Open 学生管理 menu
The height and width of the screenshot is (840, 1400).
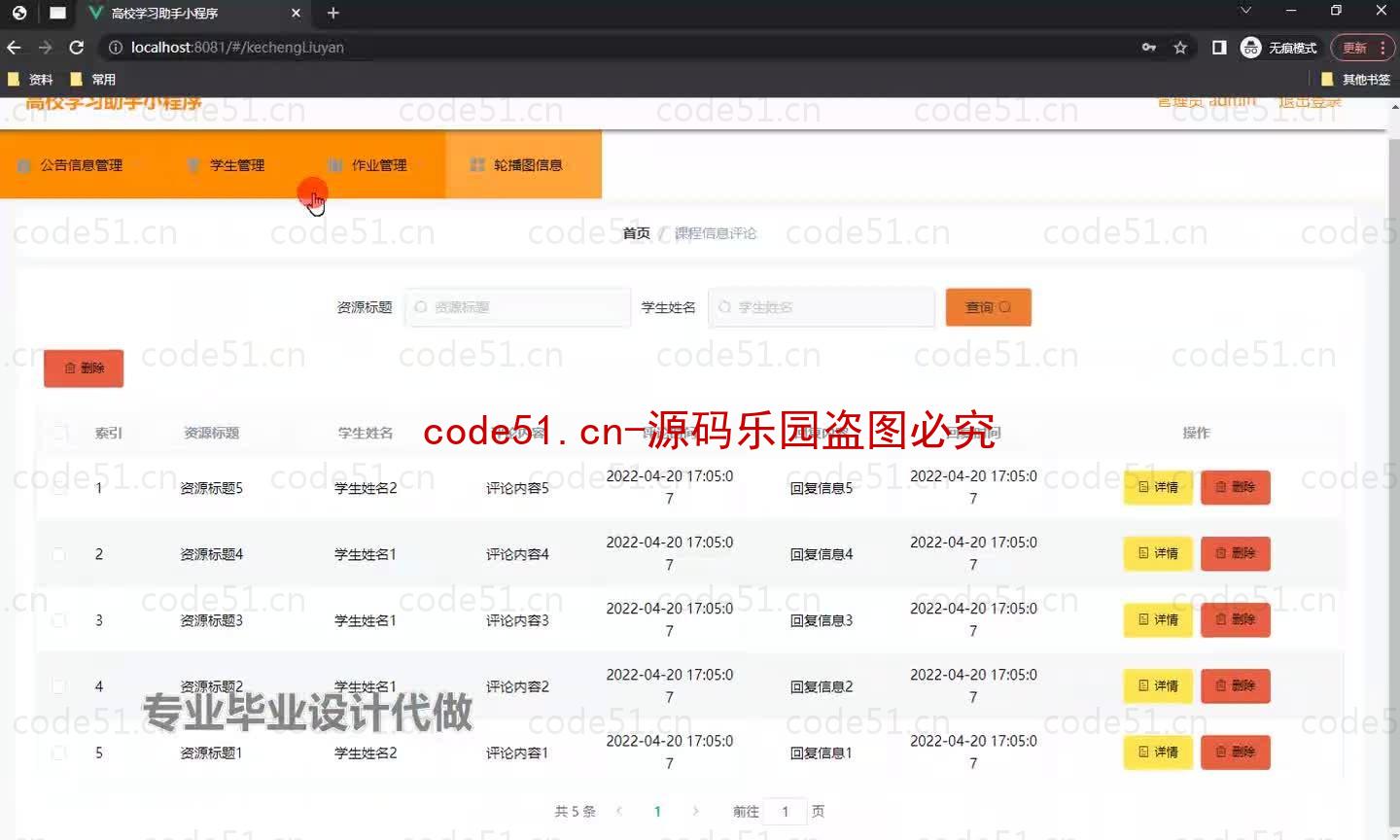[x=227, y=164]
